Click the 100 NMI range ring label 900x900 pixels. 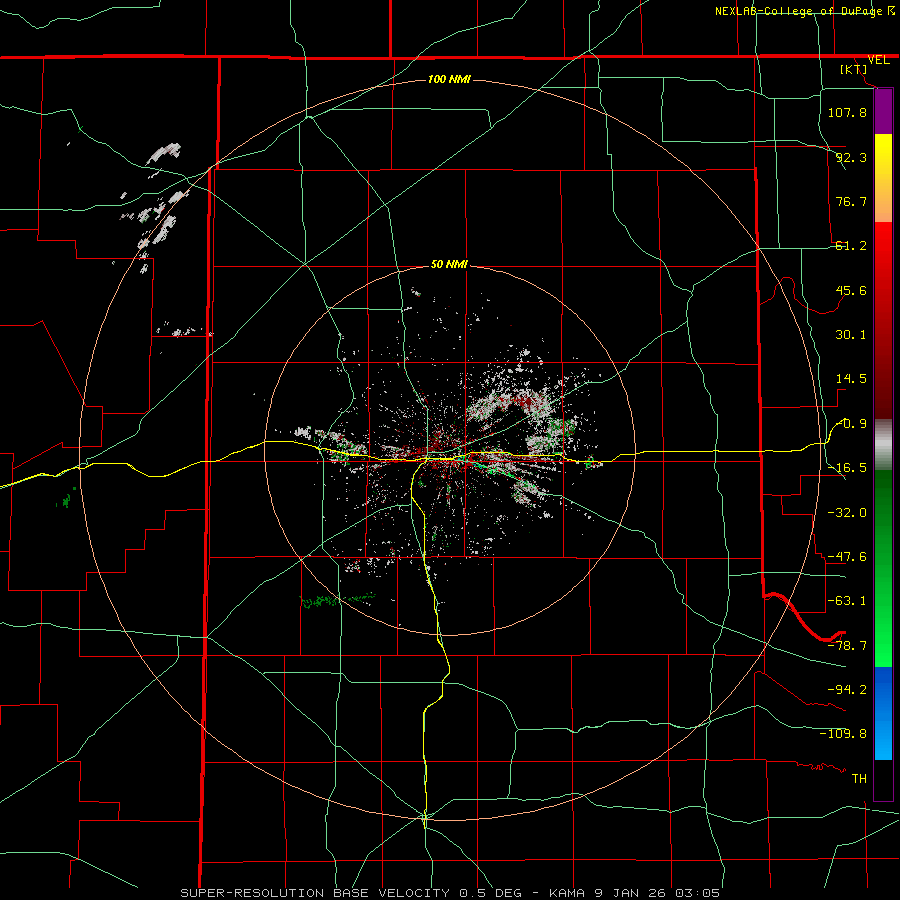(x=449, y=79)
